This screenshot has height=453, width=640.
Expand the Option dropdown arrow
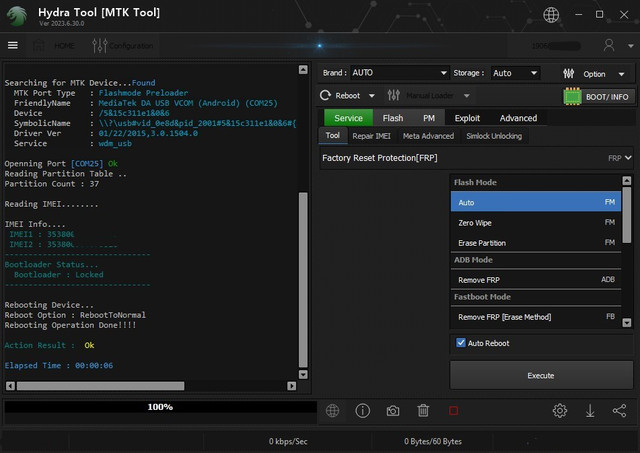point(621,74)
